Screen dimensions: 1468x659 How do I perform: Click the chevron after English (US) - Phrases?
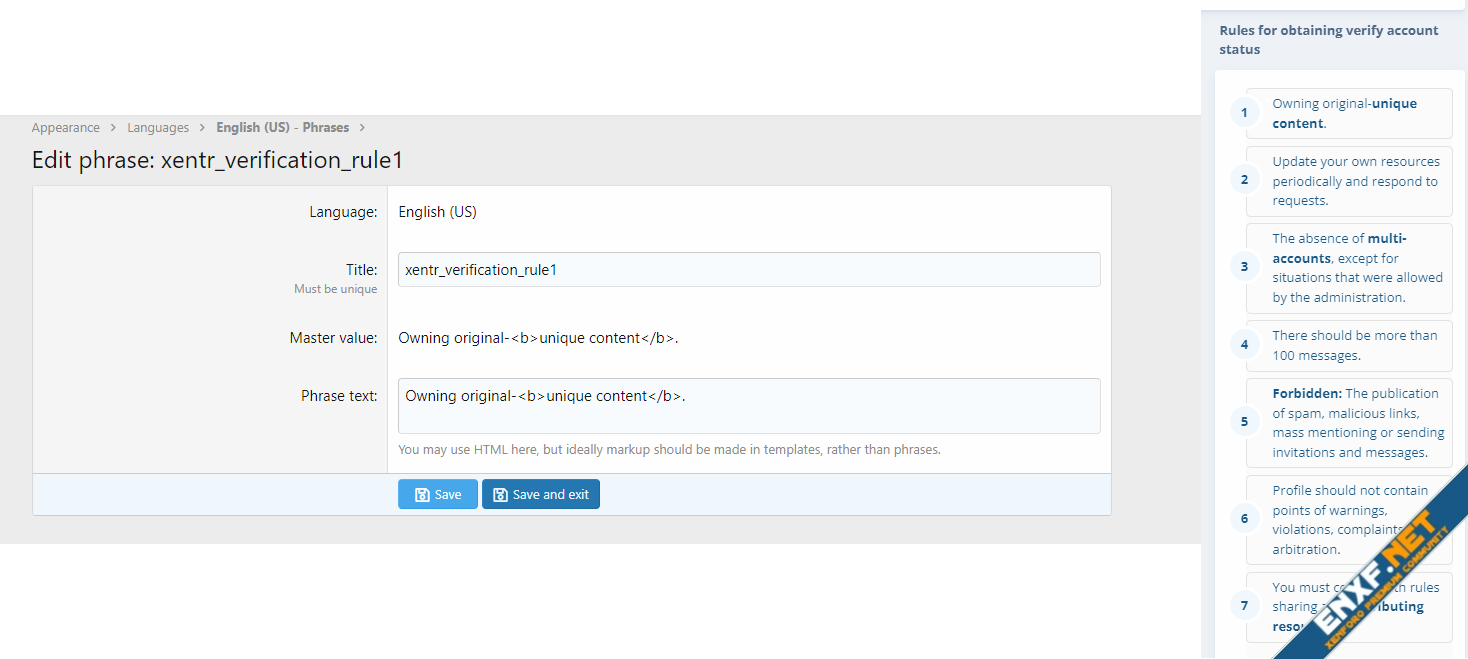(362, 128)
